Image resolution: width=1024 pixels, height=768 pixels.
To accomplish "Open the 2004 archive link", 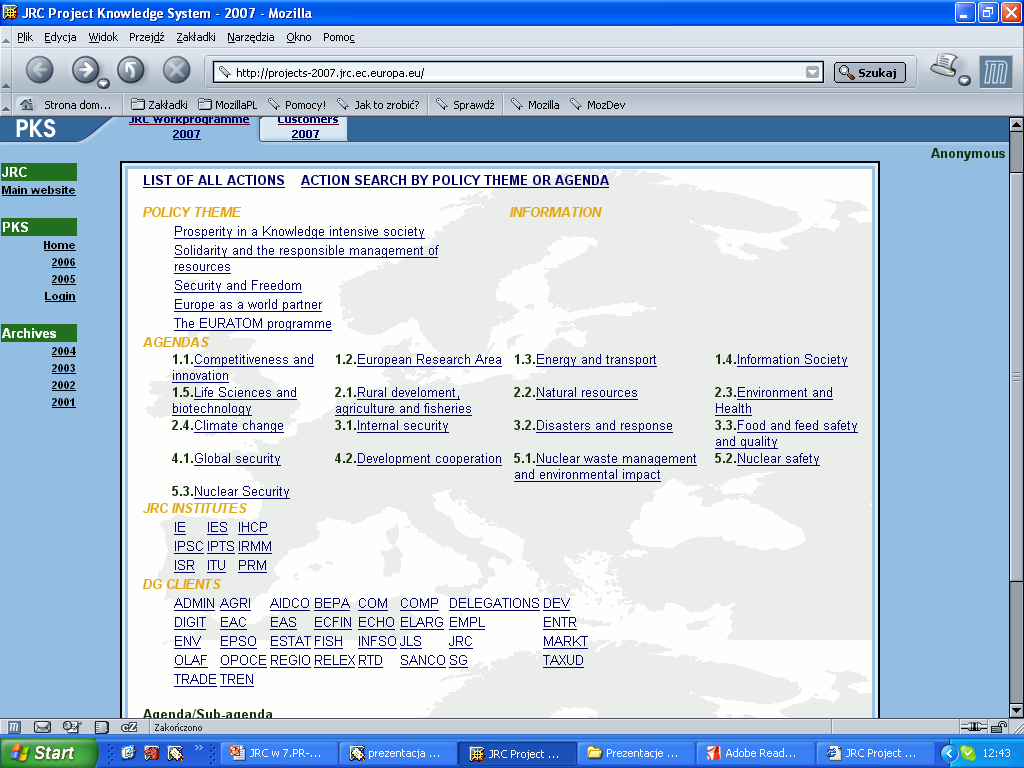I will point(63,351).
